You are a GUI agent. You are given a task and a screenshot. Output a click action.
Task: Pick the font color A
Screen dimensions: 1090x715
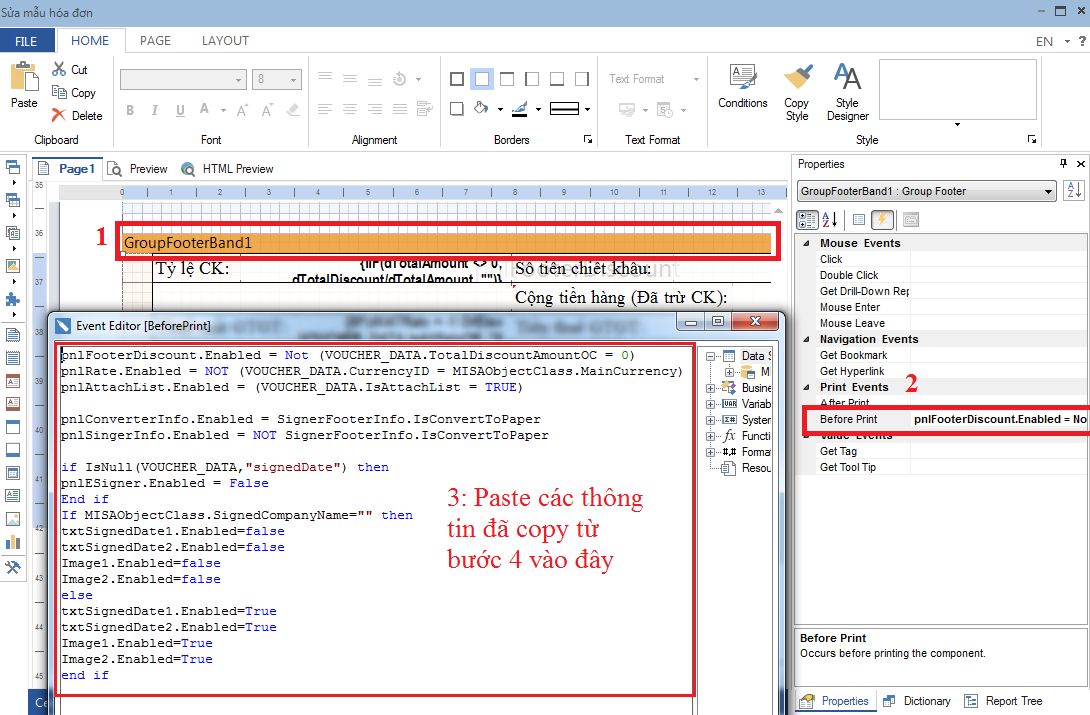204,110
